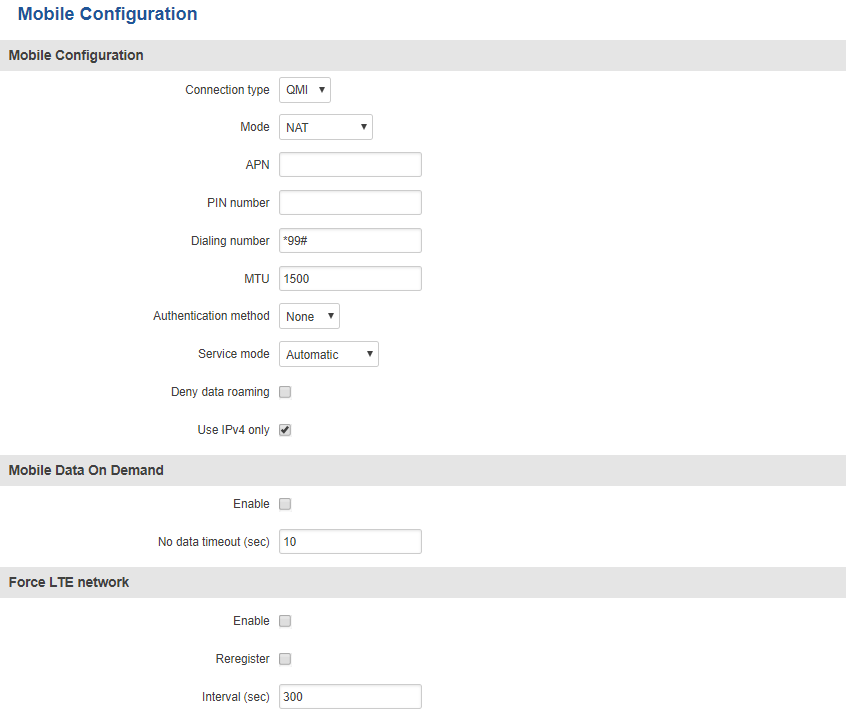This screenshot has width=846, height=711.
Task: Click the Mobile Data On Demand section header
Action: coord(86,470)
